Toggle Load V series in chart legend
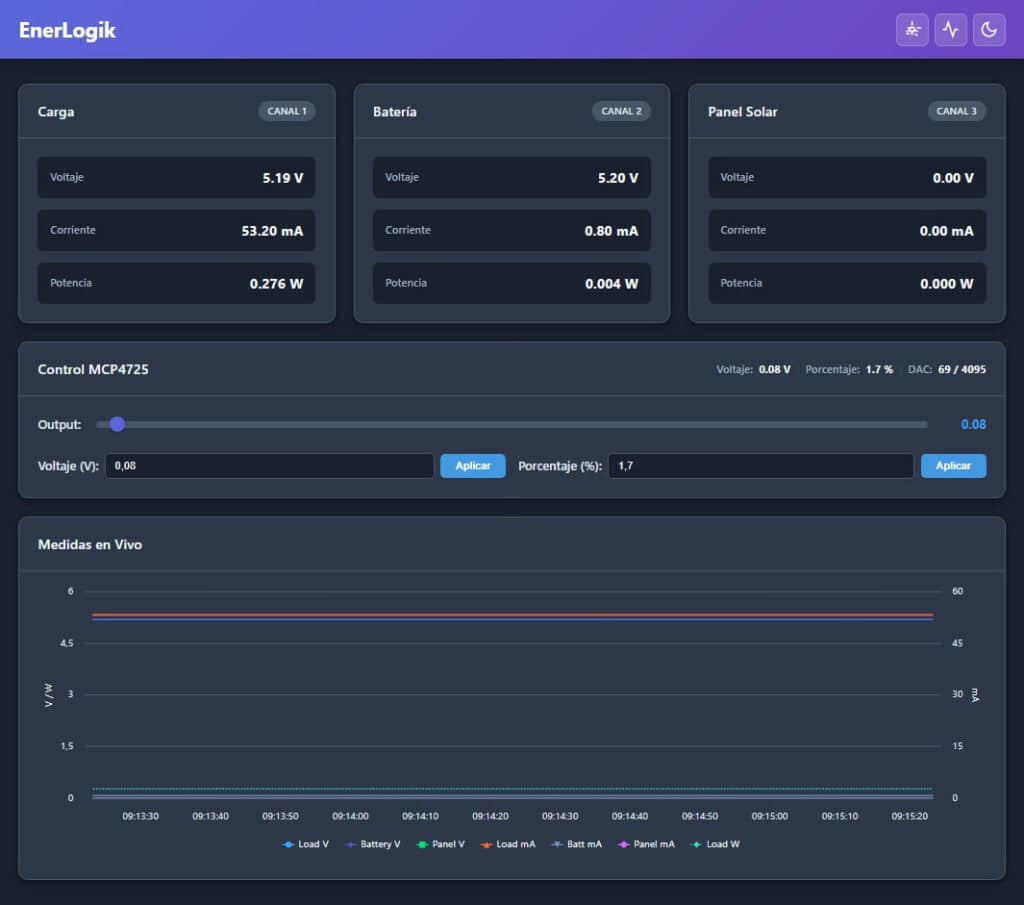Image resolution: width=1024 pixels, height=905 pixels. click(x=306, y=844)
